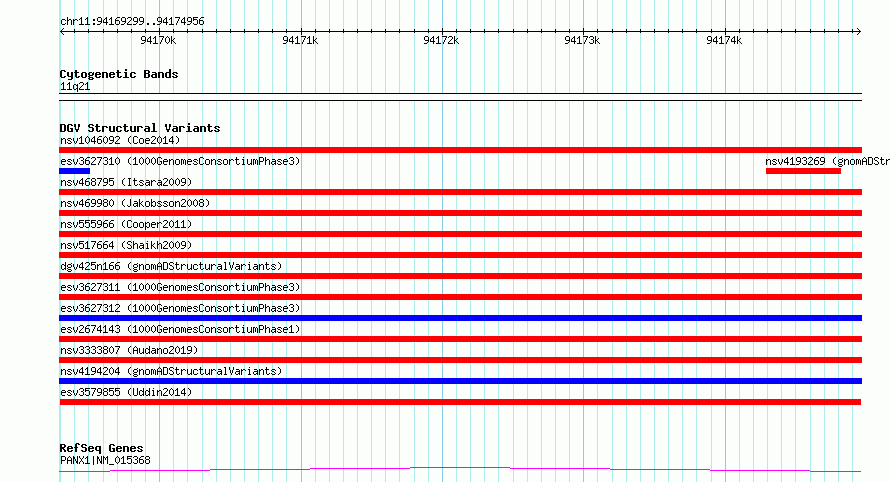Select the red bar under nsv469980 Jakobsson2008
Screen dimensions: 890x482
coord(460,213)
